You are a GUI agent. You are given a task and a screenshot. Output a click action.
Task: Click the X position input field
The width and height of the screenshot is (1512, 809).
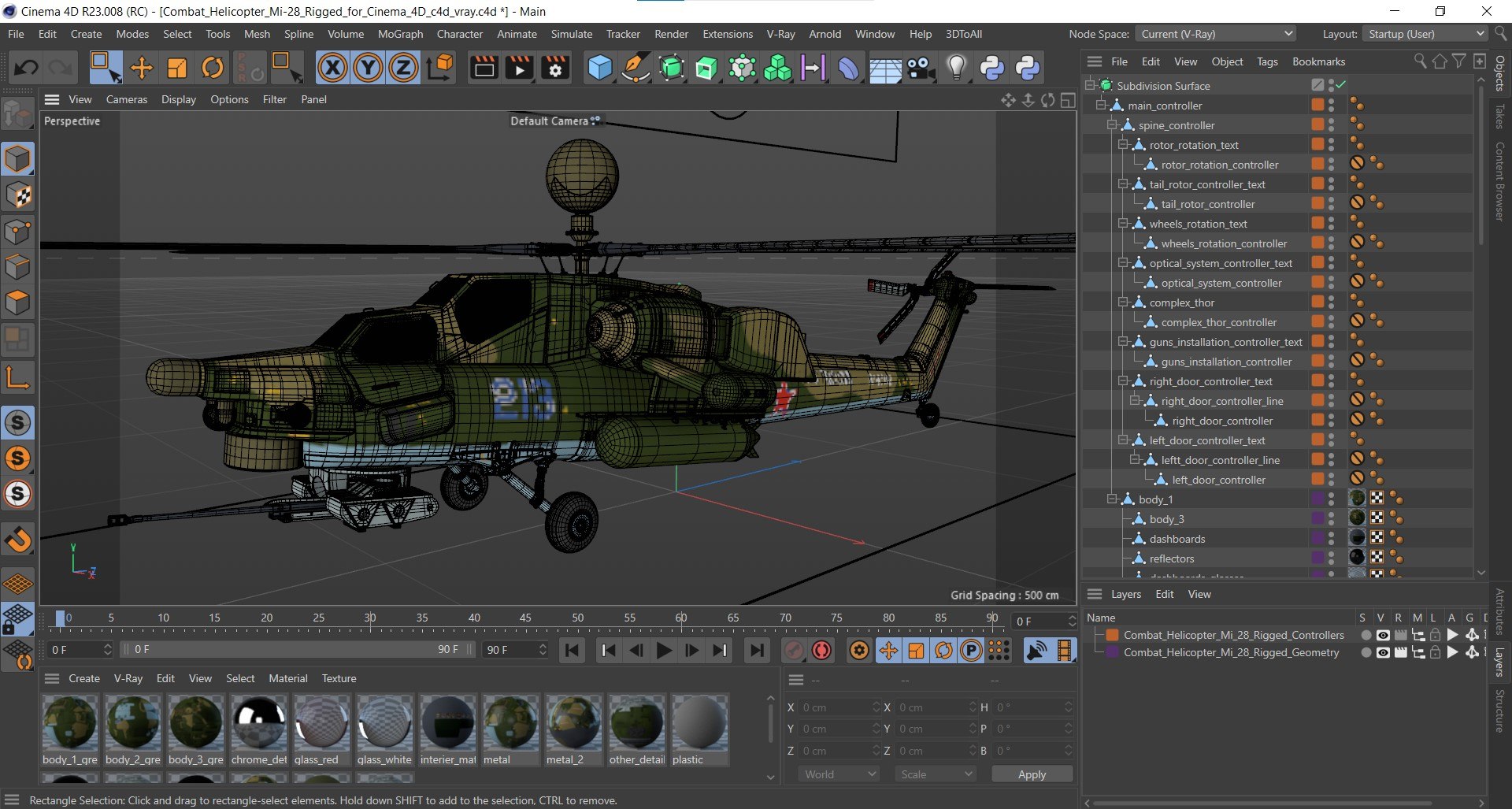(839, 707)
